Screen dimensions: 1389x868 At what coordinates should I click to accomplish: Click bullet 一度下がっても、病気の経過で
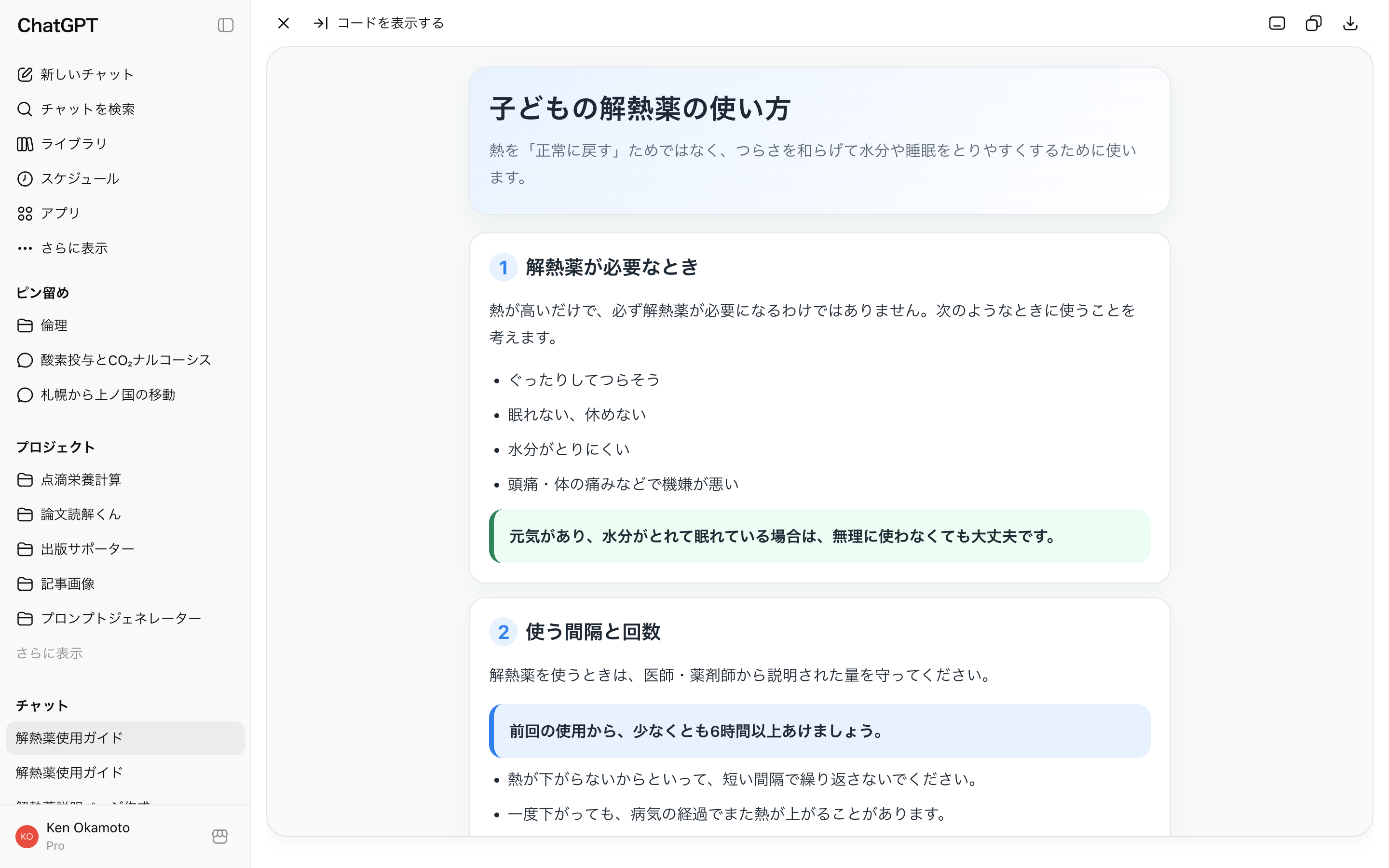(727, 814)
